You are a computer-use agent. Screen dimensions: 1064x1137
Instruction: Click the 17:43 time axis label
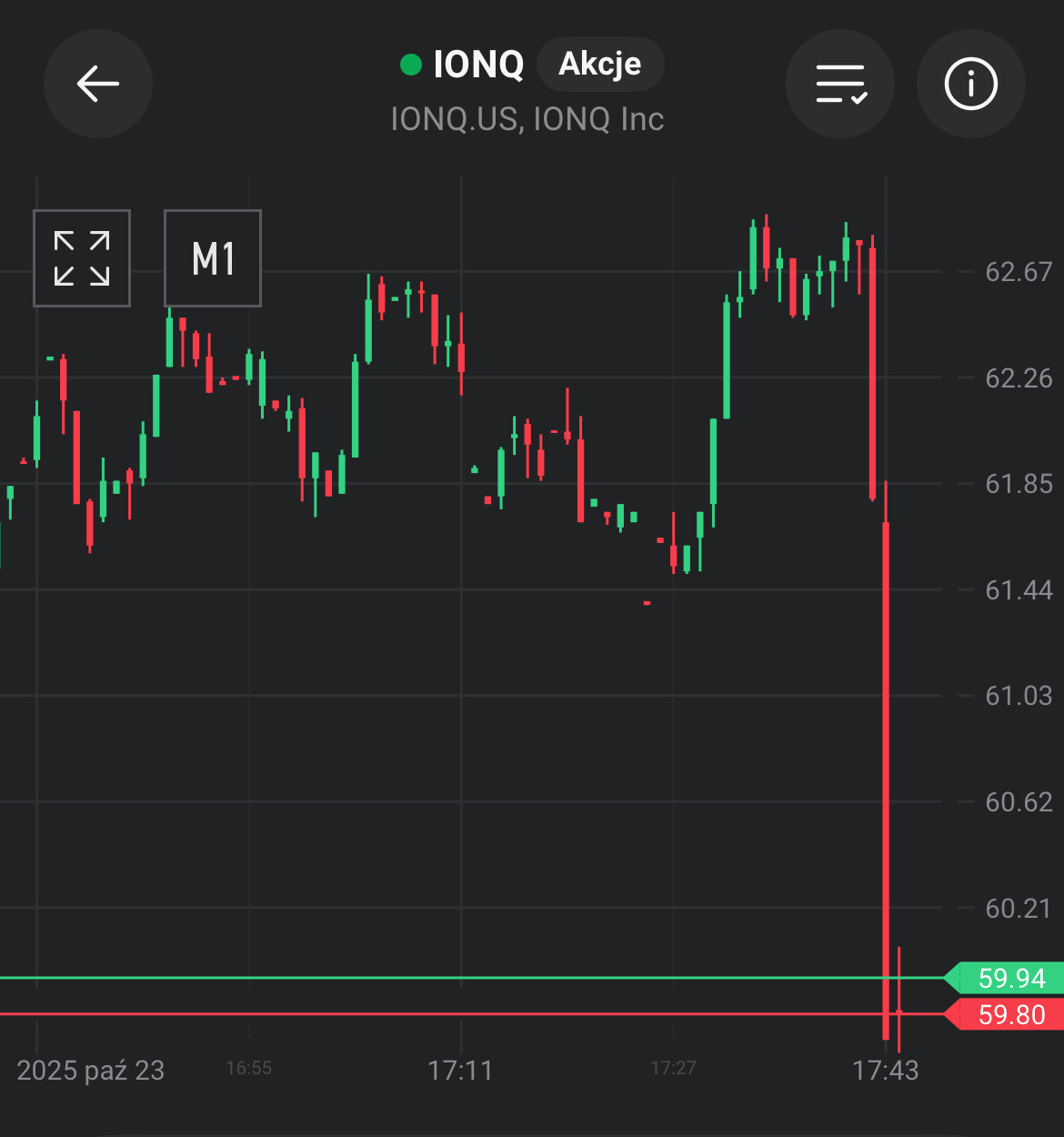coord(885,1070)
